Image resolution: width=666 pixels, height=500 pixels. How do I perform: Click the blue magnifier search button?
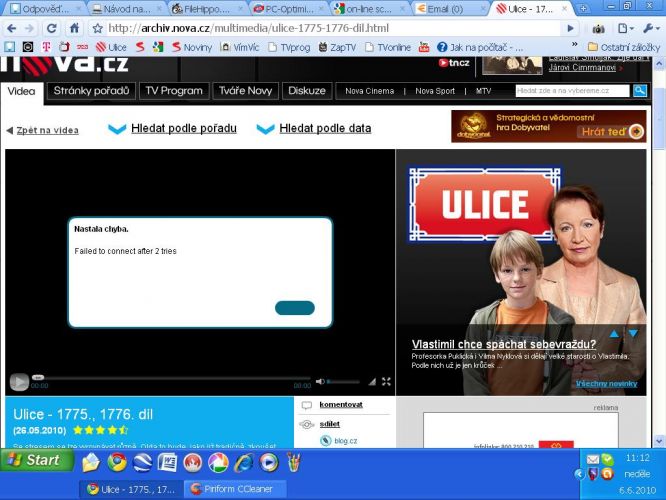pos(640,90)
